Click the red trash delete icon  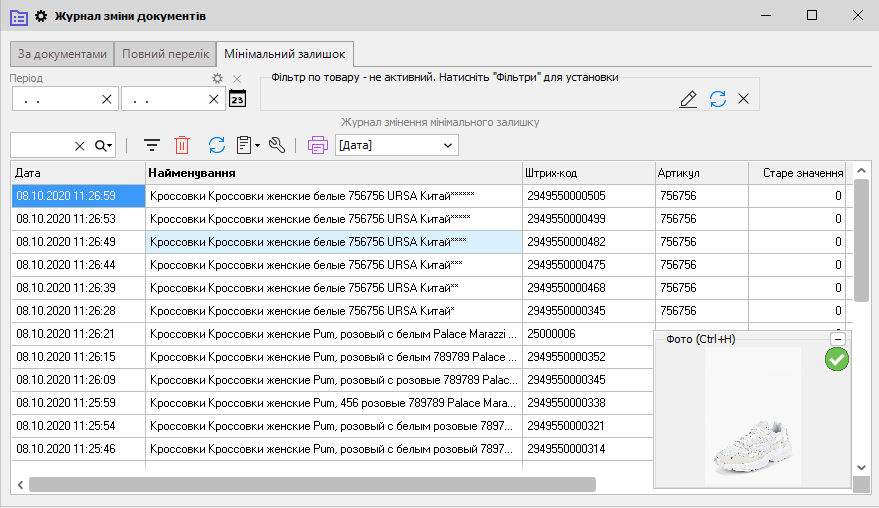(x=182, y=146)
